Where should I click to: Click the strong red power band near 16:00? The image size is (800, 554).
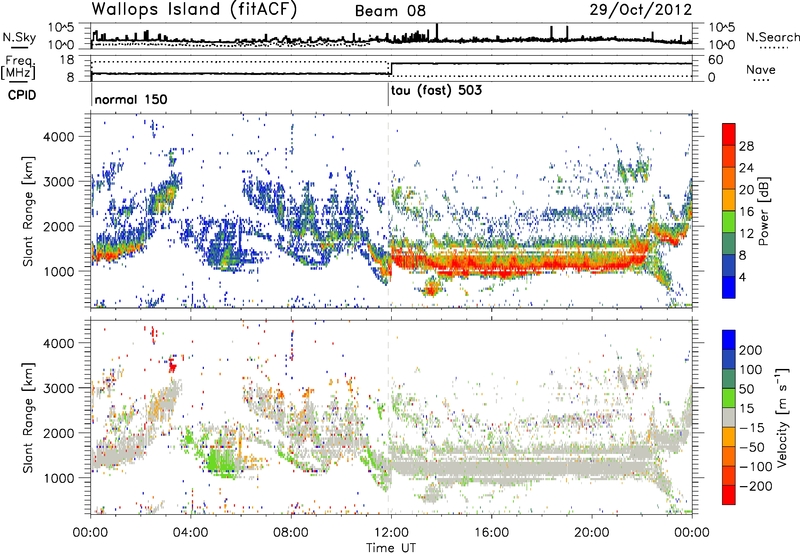click(491, 266)
